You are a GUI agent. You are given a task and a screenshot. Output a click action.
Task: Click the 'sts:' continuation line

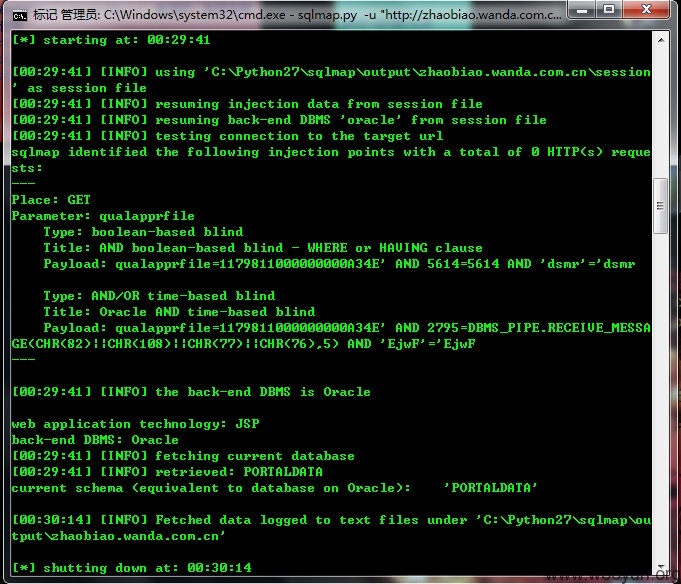pos(27,168)
